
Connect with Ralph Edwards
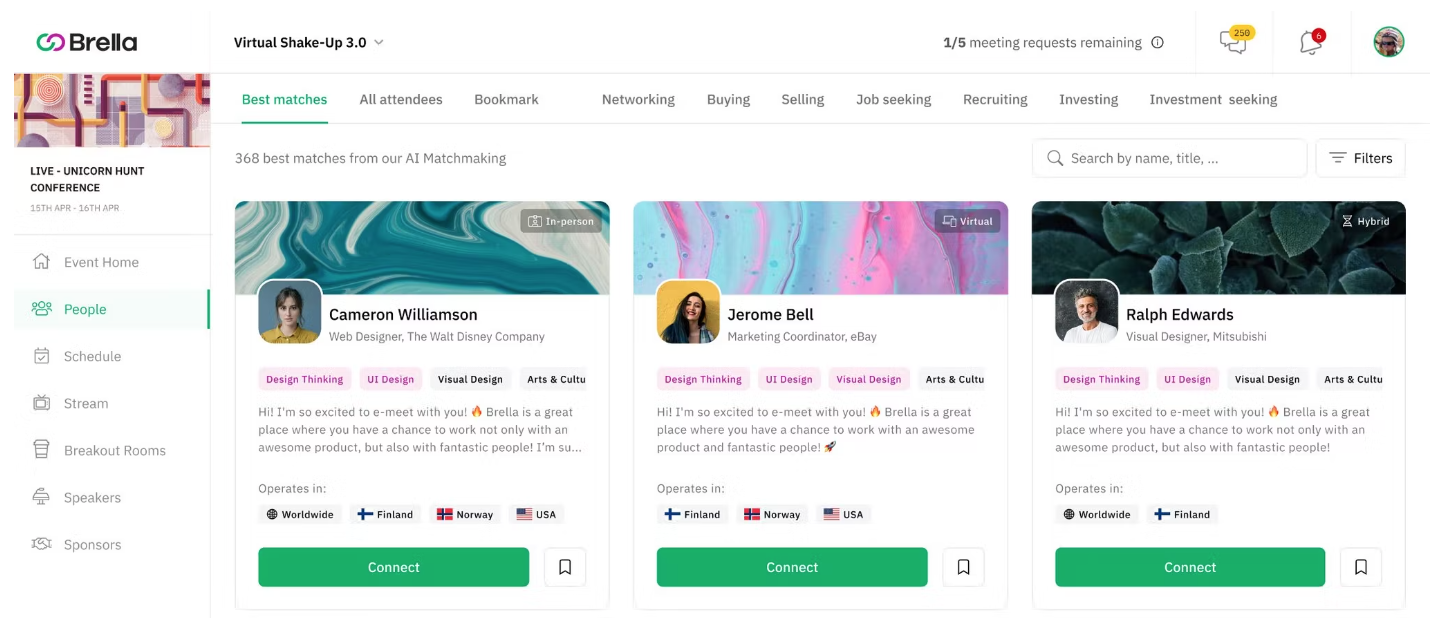[x=1190, y=567]
